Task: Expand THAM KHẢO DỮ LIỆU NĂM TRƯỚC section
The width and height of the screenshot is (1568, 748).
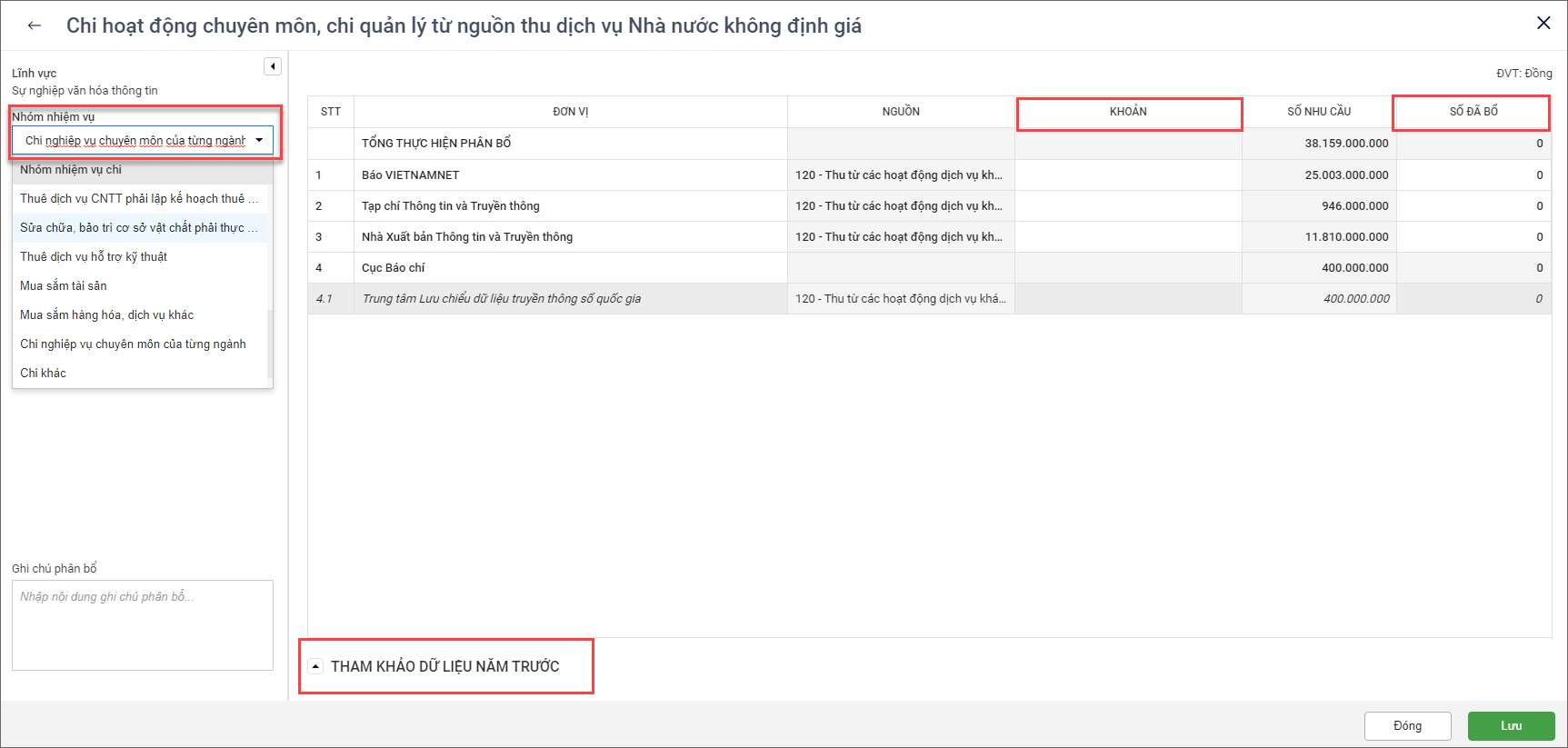Action: coord(315,666)
